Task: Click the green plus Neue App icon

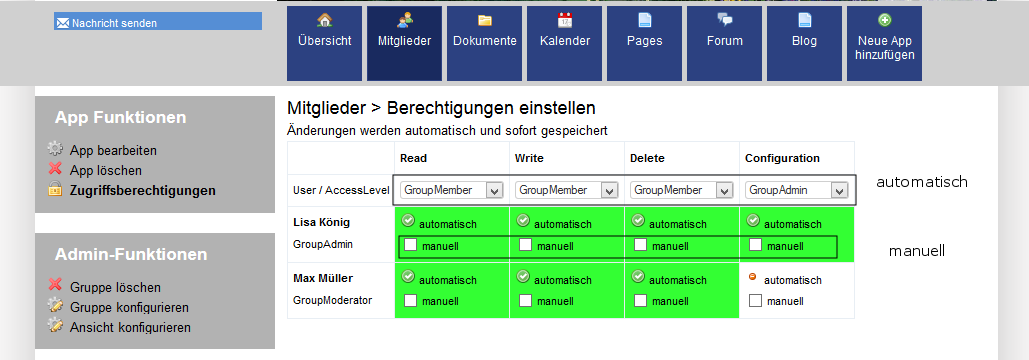Action: pyautogui.click(x=885, y=20)
